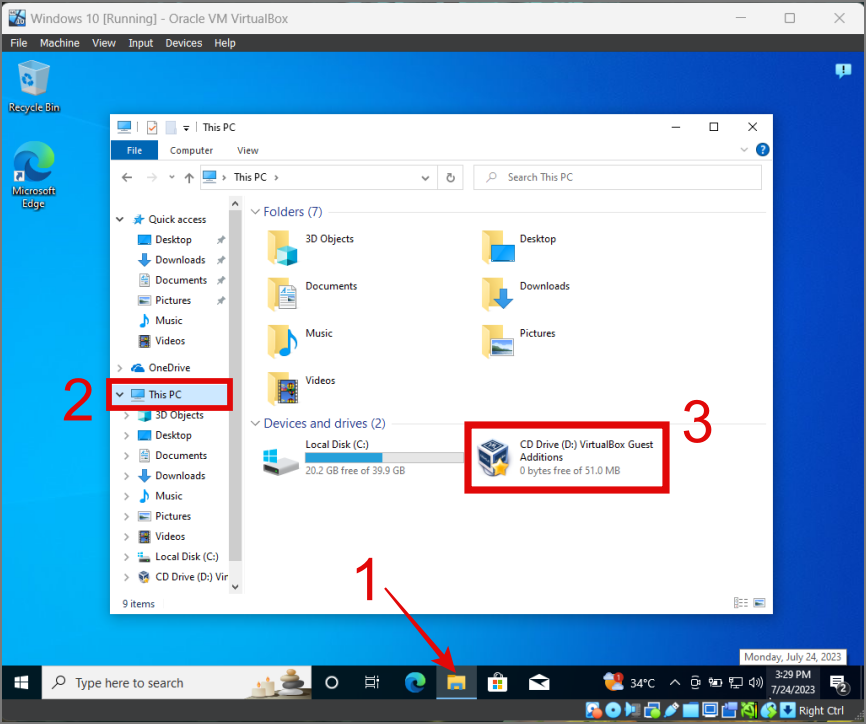This screenshot has height=724, width=866.
Task: Collapse the Devices and drives group
Action: [255, 423]
